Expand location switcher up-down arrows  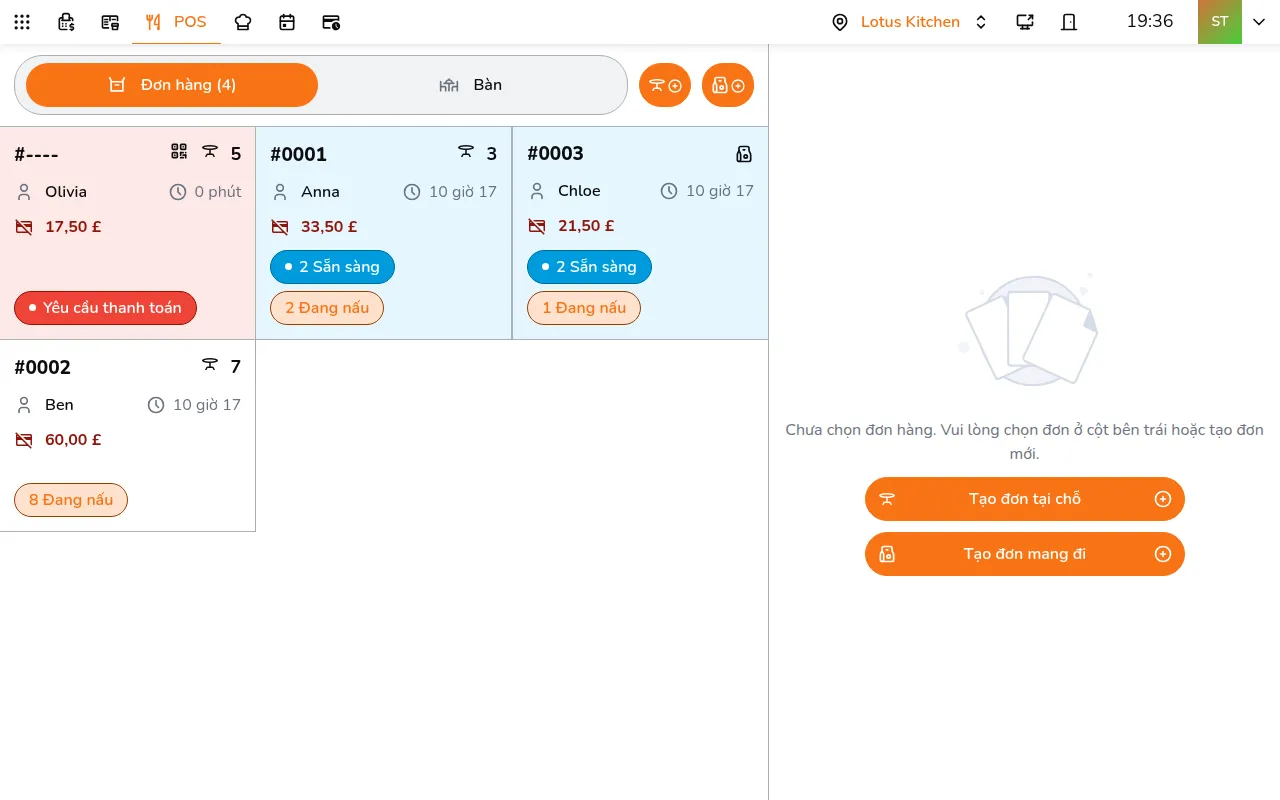(981, 22)
